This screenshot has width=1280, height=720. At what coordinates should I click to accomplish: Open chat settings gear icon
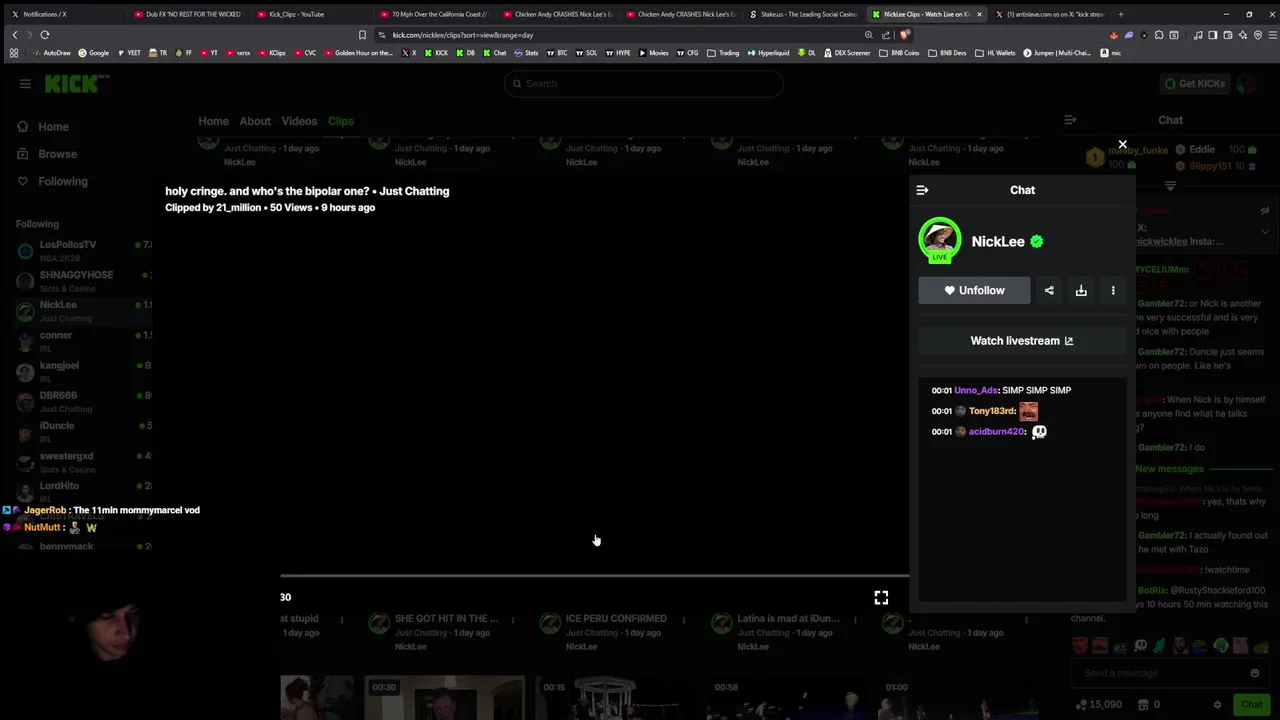tap(1217, 705)
